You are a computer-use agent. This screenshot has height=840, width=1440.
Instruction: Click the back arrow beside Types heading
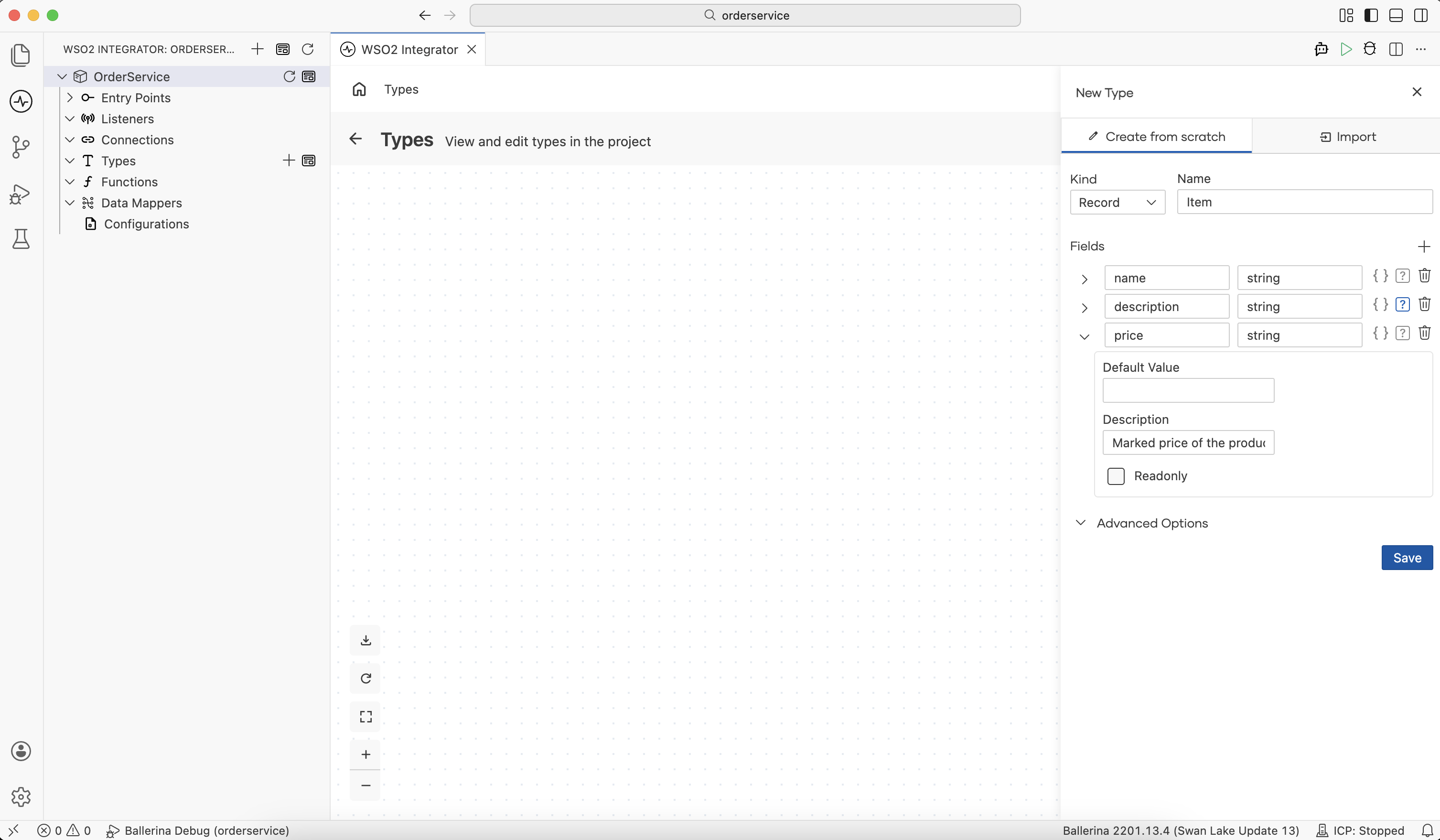tap(355, 139)
